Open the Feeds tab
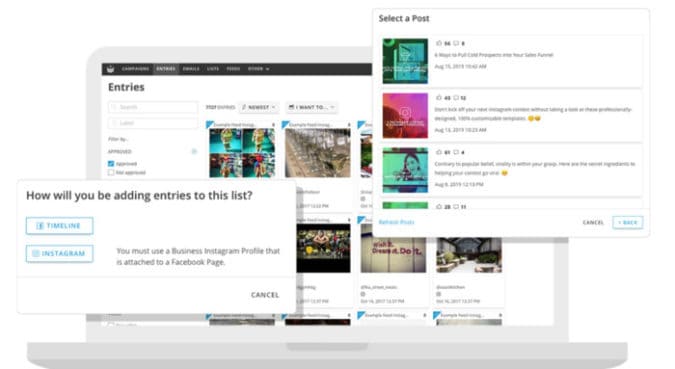Viewport: 675px width, 369px height. point(233,69)
